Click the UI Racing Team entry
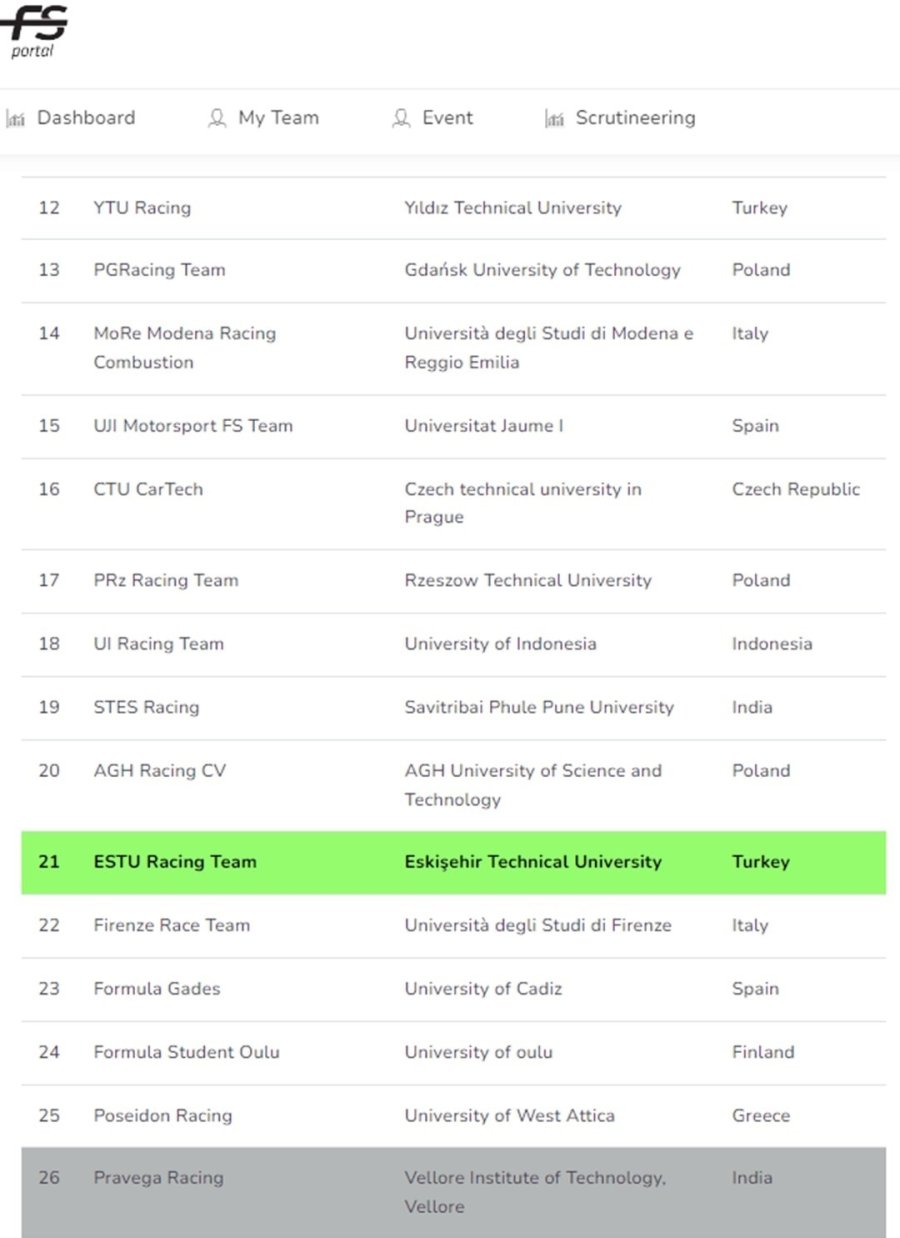Image resolution: width=900 pixels, height=1238 pixels. (x=158, y=644)
